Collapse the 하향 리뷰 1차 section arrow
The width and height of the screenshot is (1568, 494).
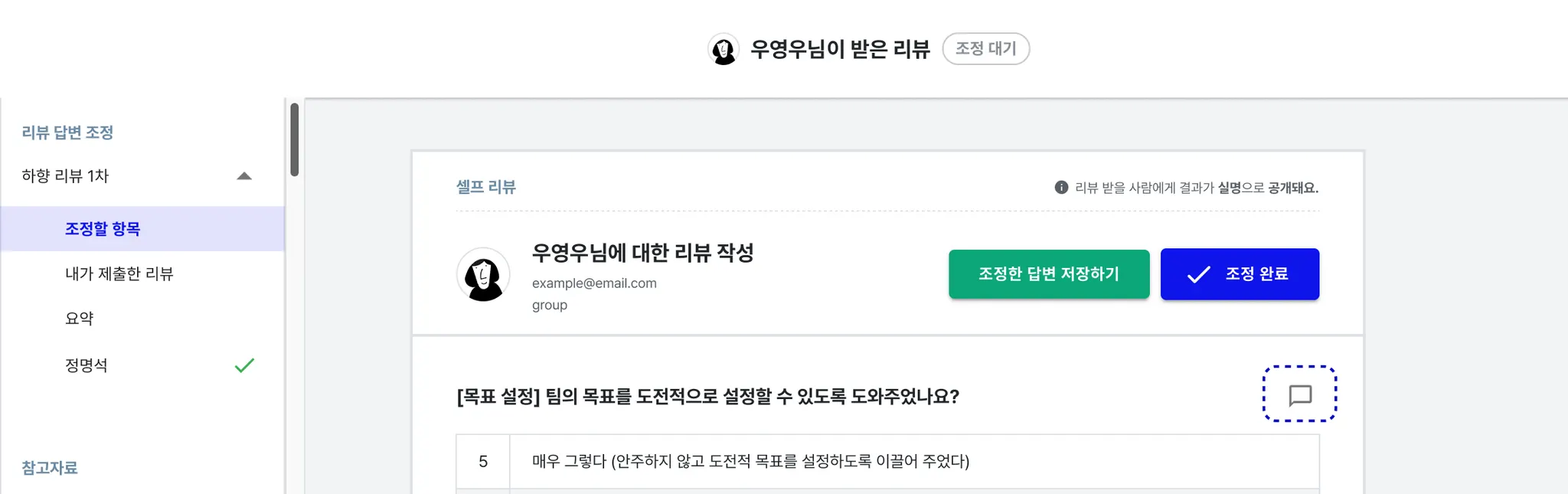[244, 176]
